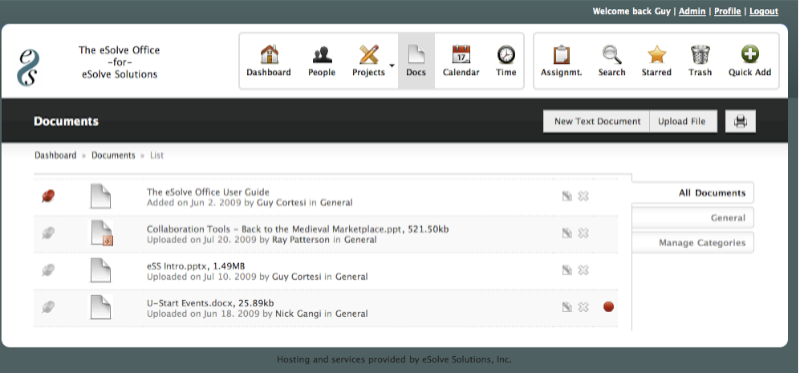800x373 pixels.
Task: Open the Calendar section
Action: 461,61
